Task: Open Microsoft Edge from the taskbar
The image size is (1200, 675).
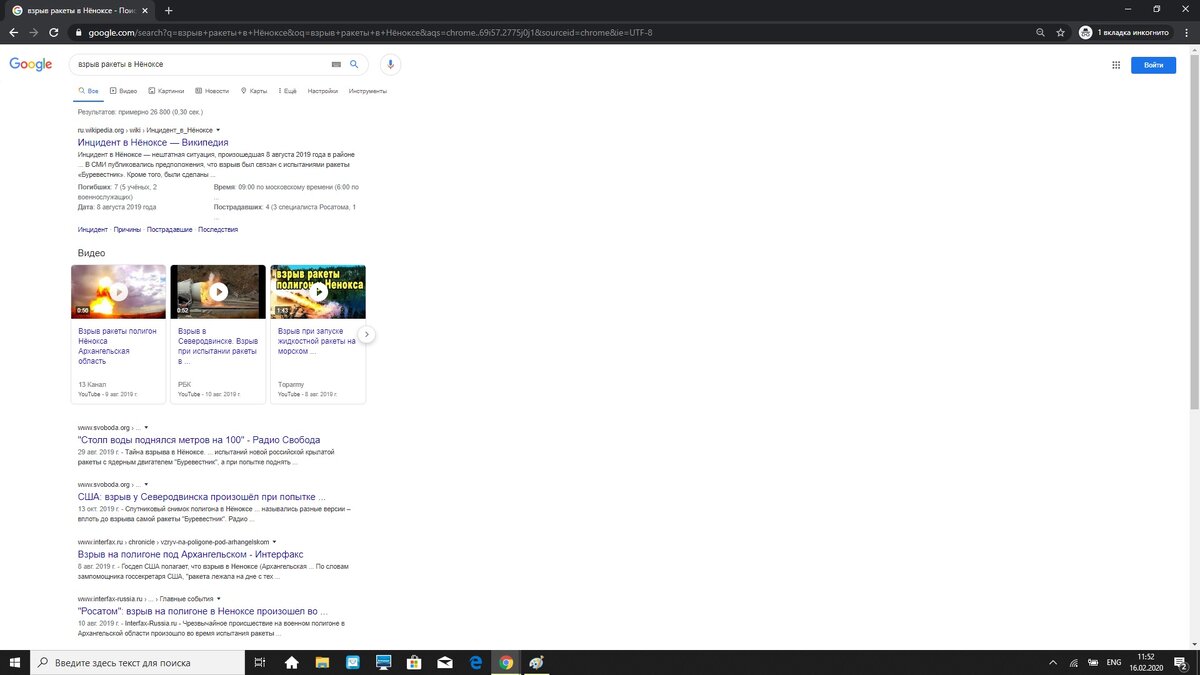Action: (476, 662)
